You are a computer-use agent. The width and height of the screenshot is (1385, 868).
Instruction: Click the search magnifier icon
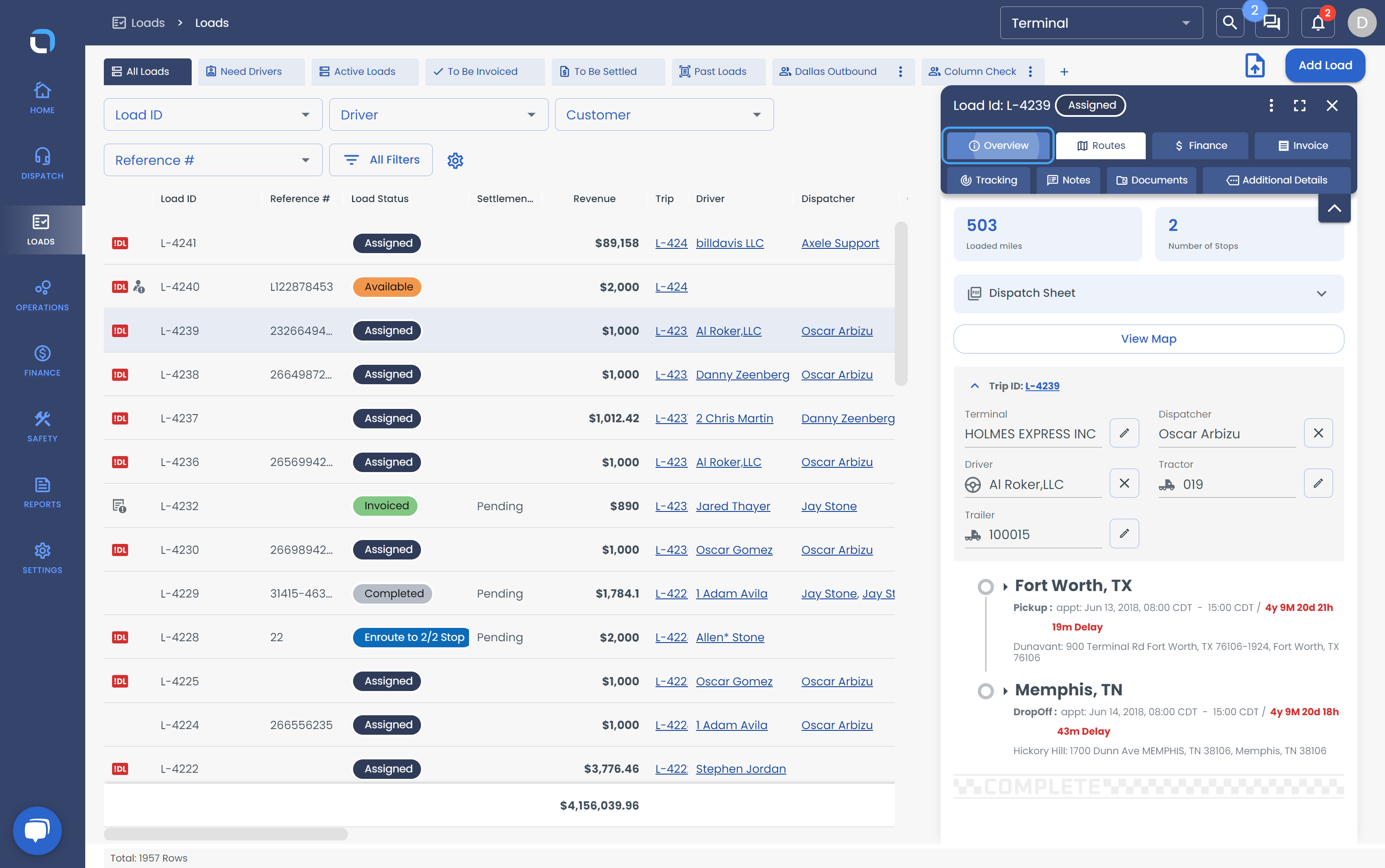click(x=1230, y=23)
